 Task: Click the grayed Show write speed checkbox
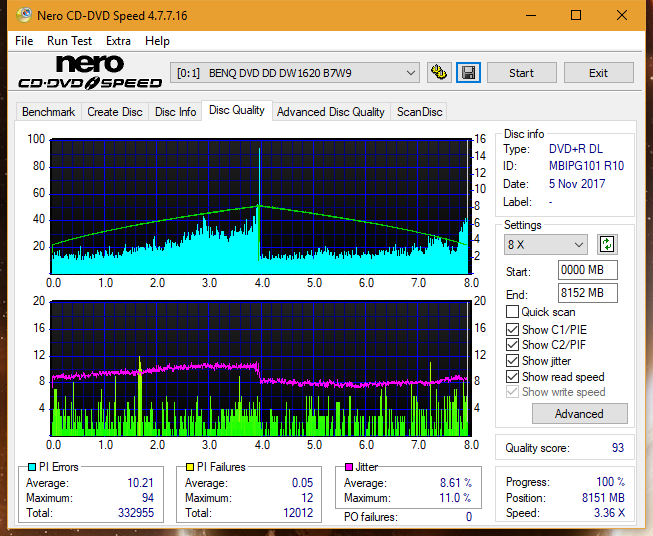[512, 392]
